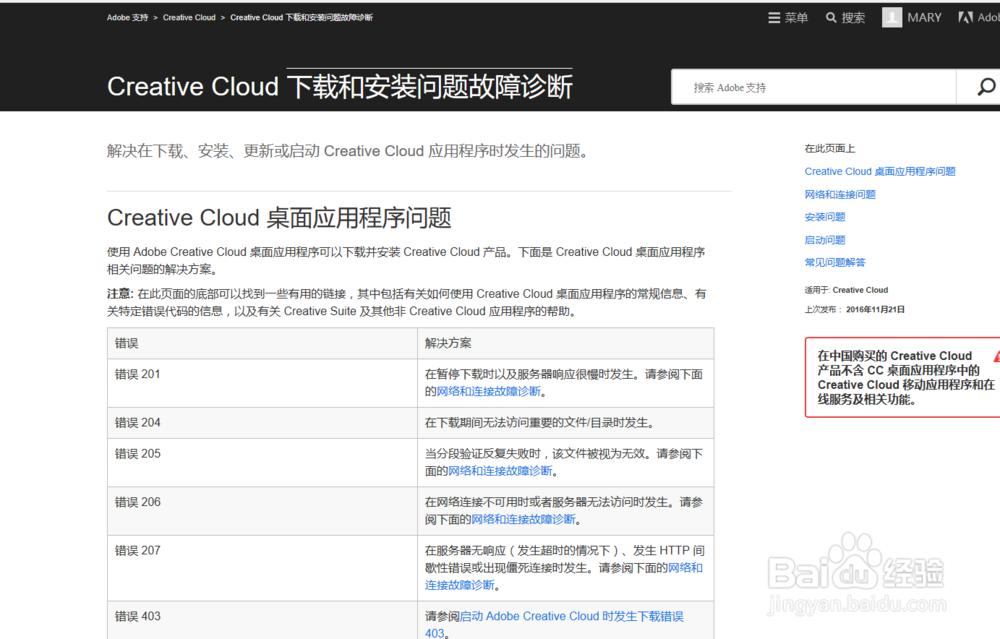1000x639 pixels.
Task: Select the 错误 207 table cell
Action: coord(262,568)
